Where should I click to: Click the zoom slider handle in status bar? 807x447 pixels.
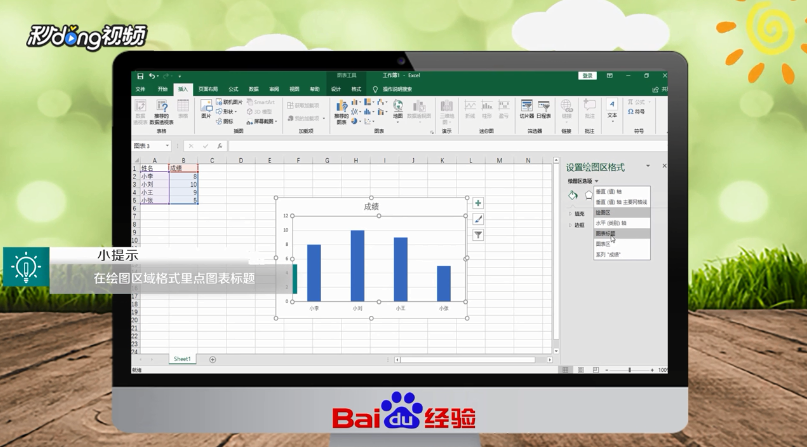tap(629, 370)
